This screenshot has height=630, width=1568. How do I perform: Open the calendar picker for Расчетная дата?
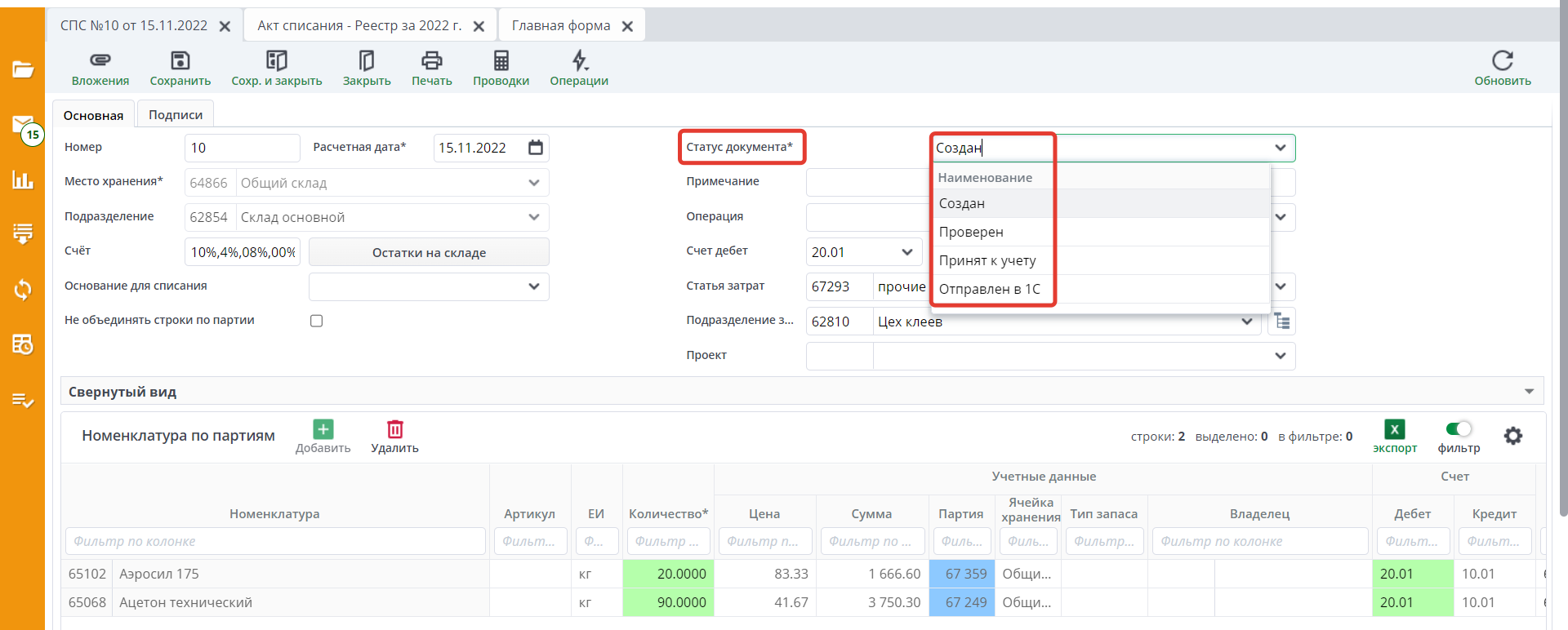tap(536, 148)
